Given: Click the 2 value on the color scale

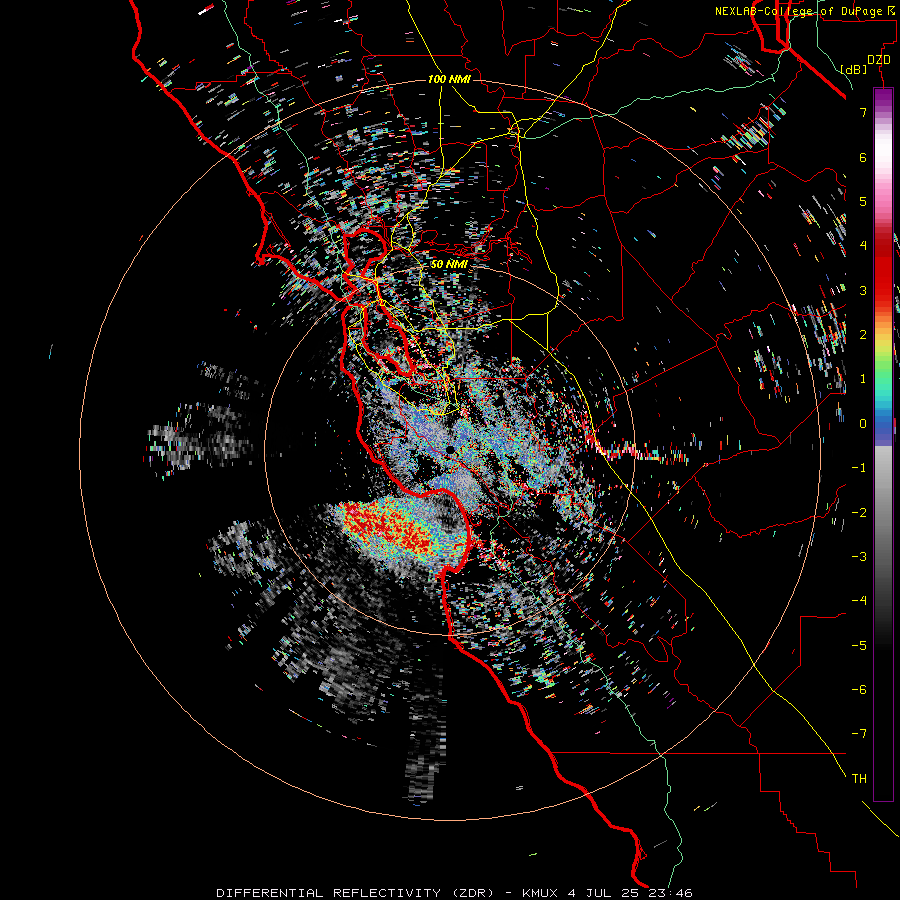Looking at the screenshot, I should [863, 335].
